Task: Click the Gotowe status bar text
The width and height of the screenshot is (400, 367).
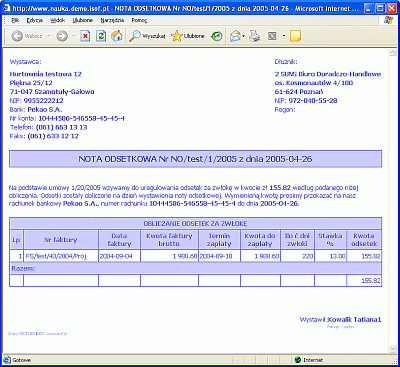Action: click(21, 360)
